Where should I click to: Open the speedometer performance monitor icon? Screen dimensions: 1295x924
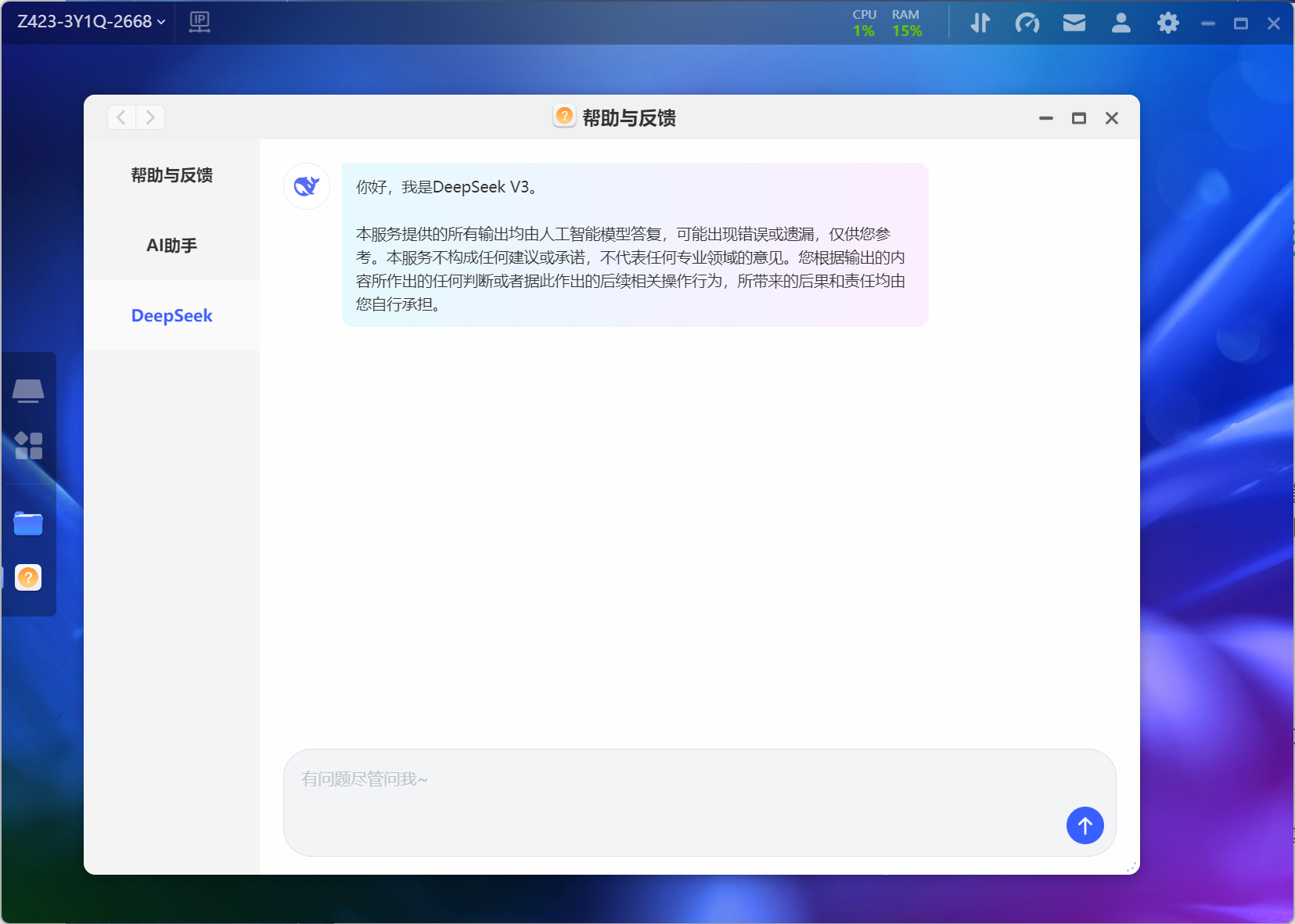1027,23
